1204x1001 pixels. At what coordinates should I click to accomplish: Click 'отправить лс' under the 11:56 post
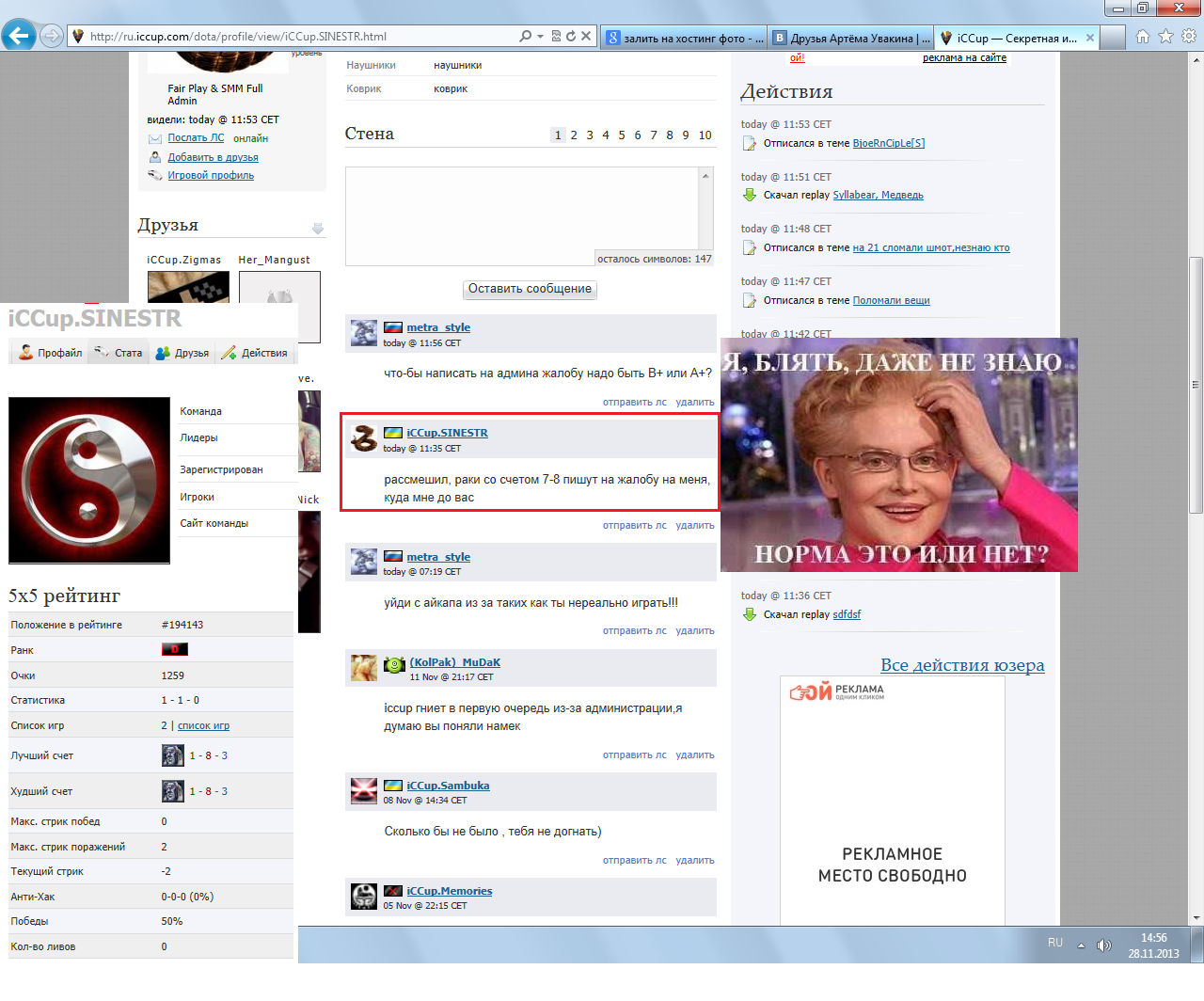[x=634, y=402]
